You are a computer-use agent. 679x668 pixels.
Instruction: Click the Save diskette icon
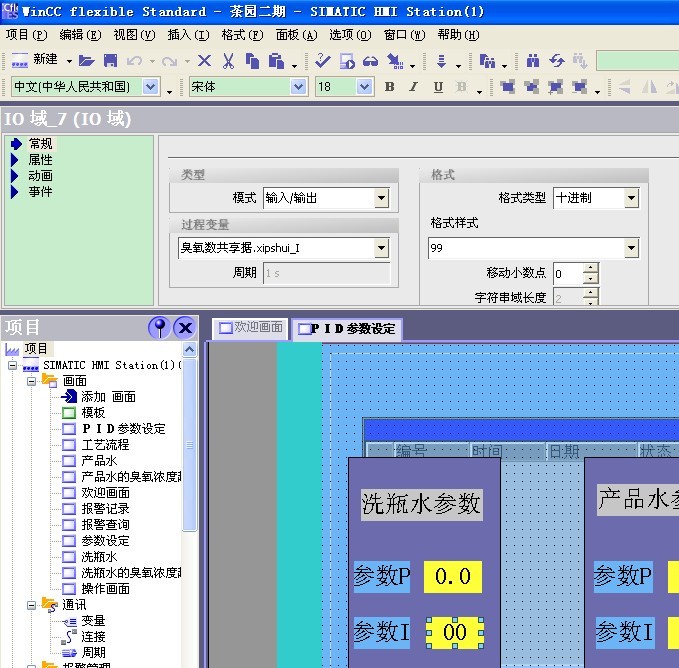(x=110, y=61)
